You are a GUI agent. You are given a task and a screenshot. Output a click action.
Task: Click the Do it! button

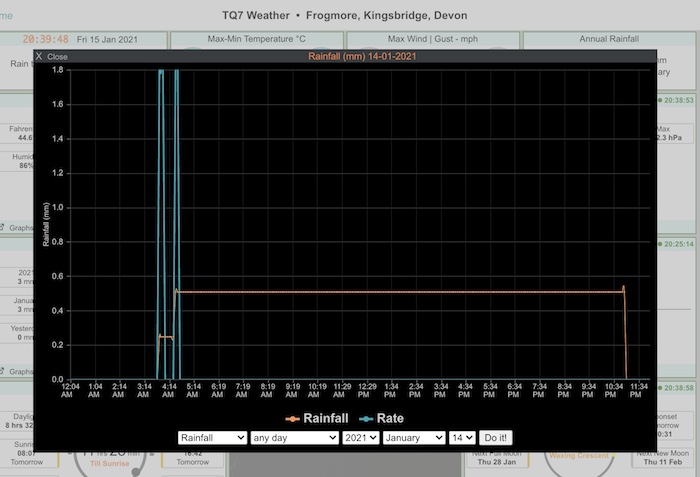point(496,438)
